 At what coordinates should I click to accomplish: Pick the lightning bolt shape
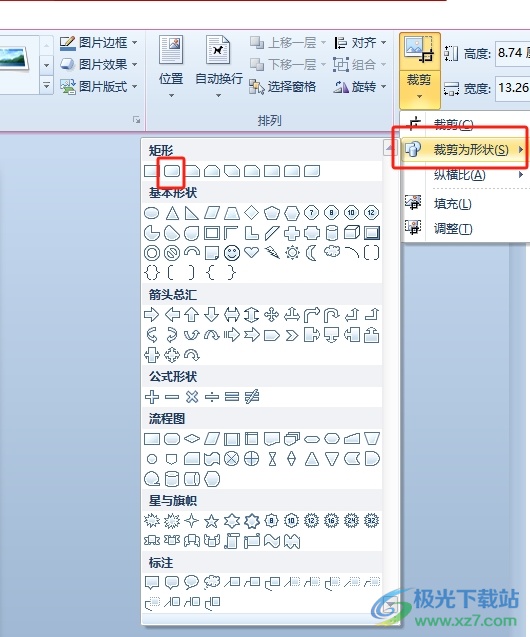272,253
